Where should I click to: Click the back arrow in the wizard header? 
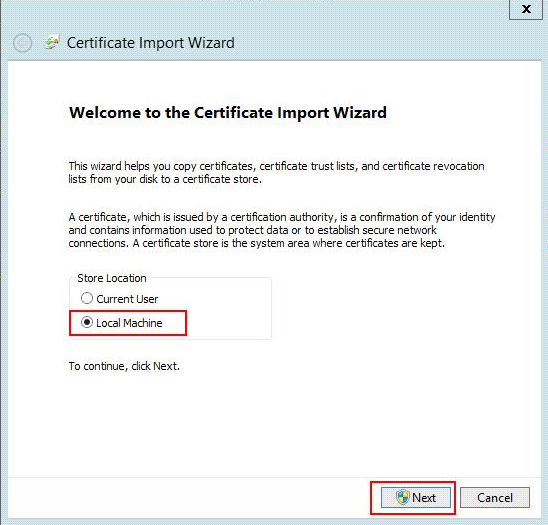click(22, 43)
